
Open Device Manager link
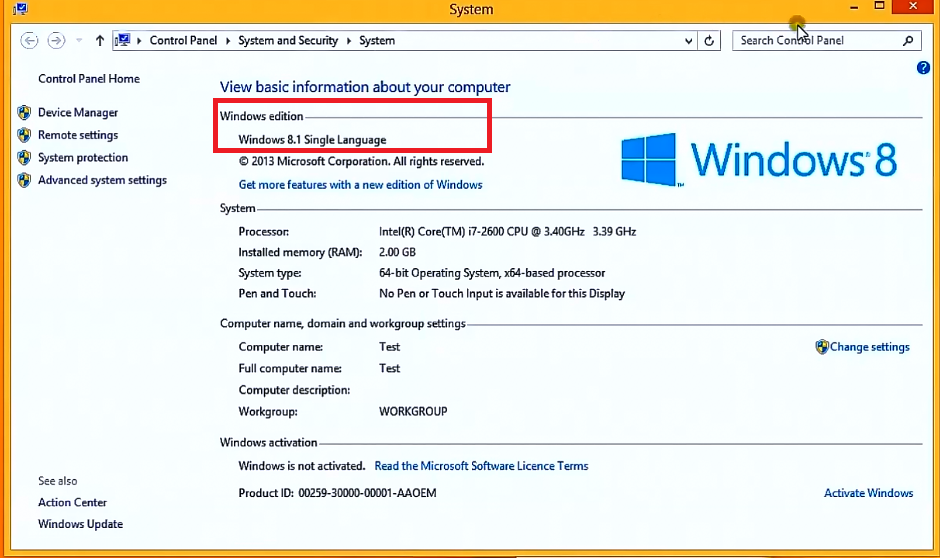[78, 112]
